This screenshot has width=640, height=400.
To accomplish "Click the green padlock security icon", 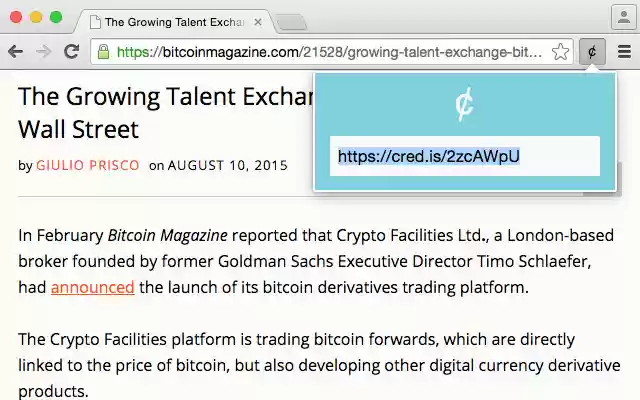I will pos(103,52).
